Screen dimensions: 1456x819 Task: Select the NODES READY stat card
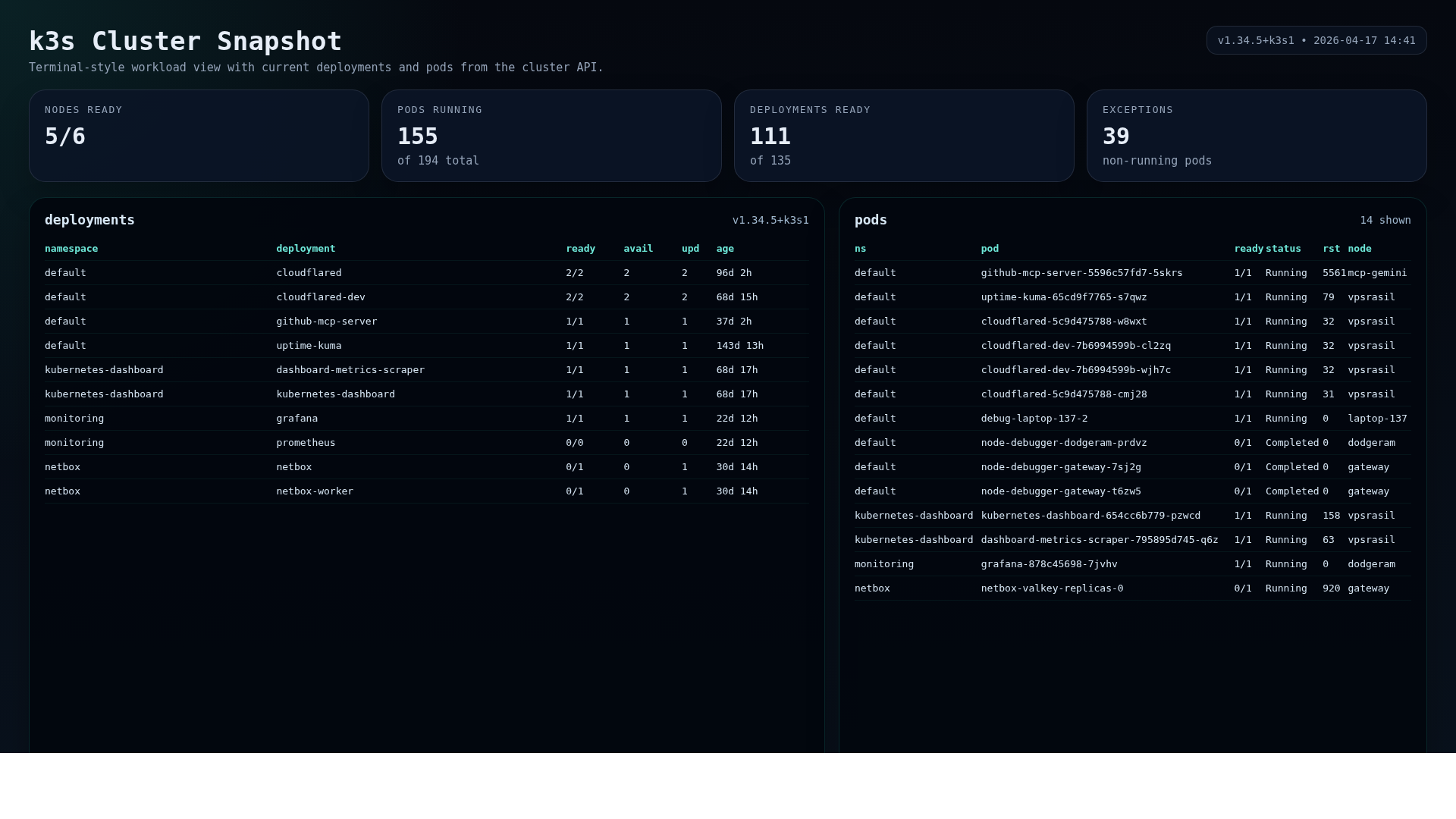199,136
